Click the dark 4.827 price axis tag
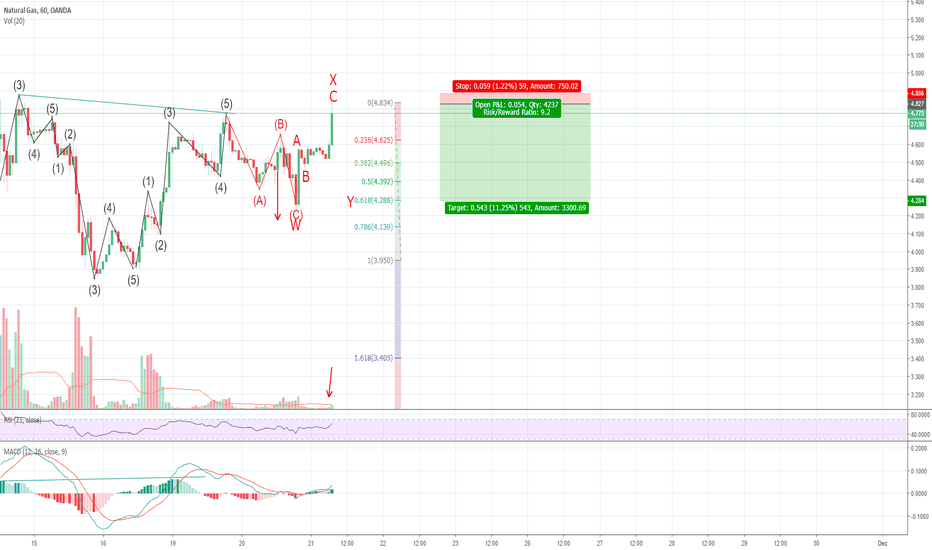 [917, 103]
